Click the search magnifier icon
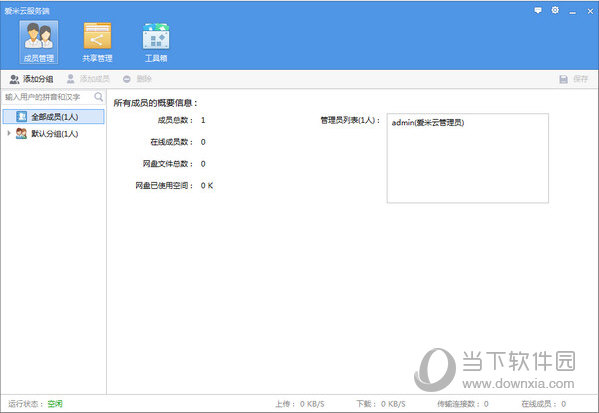The width and height of the screenshot is (599, 413). point(98,97)
